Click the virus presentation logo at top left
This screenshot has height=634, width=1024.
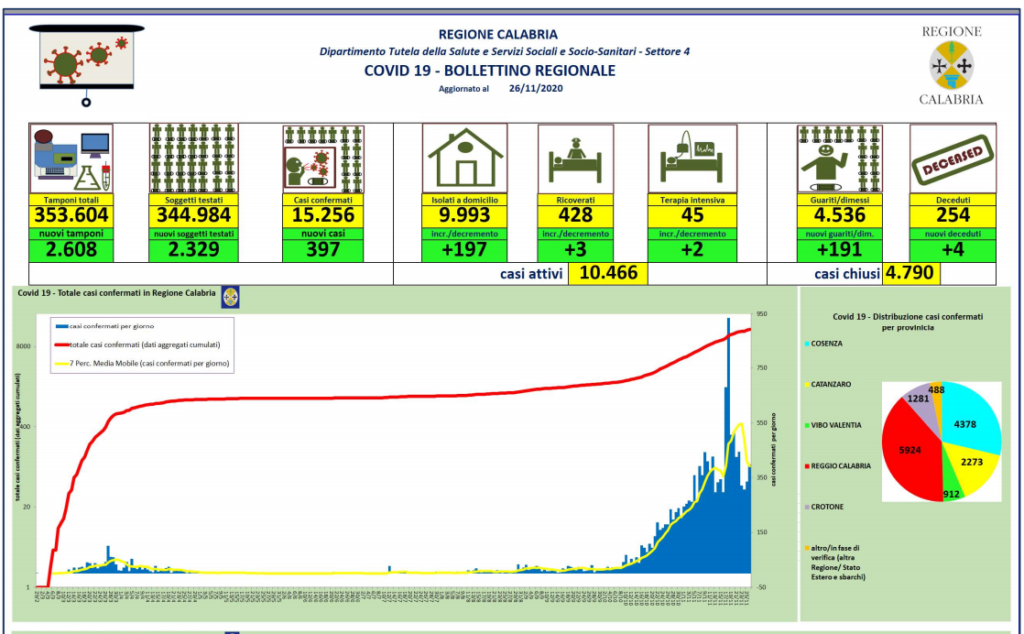[87, 64]
